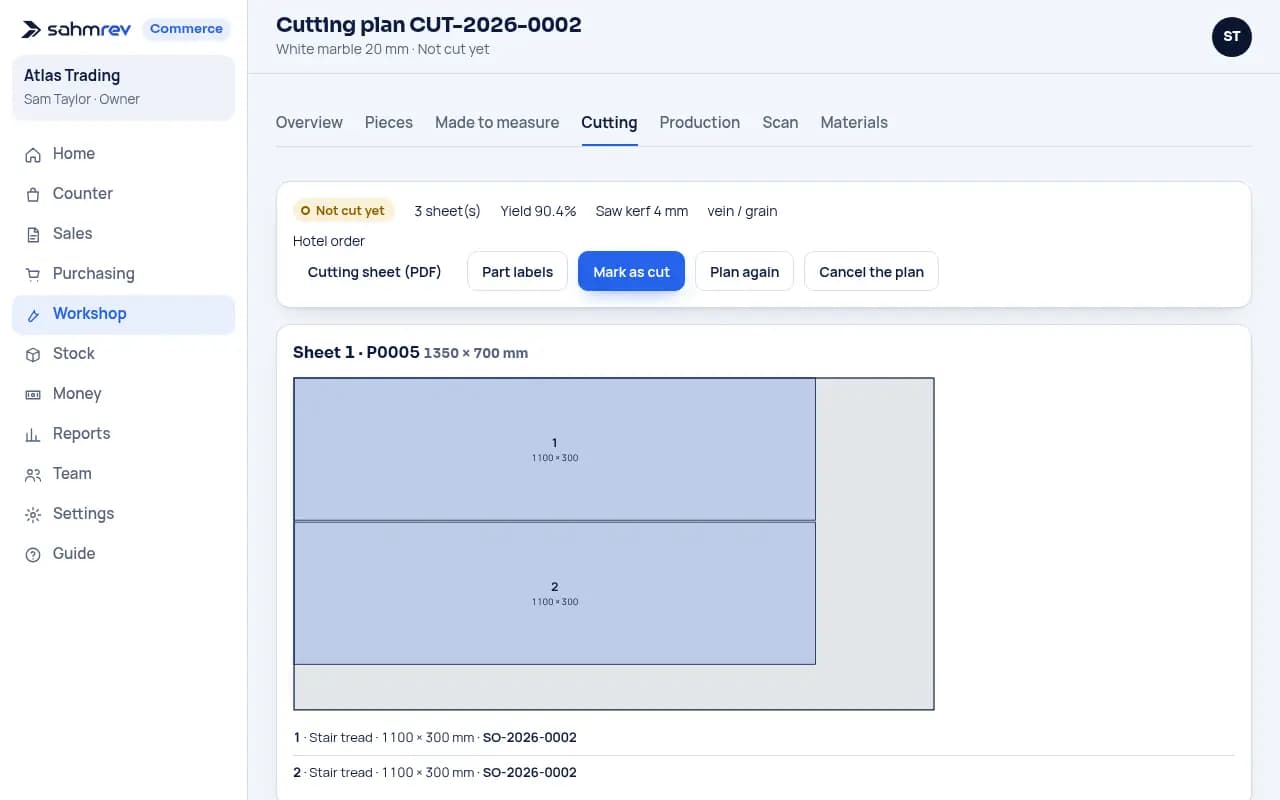Go to the Money section

coord(123,394)
